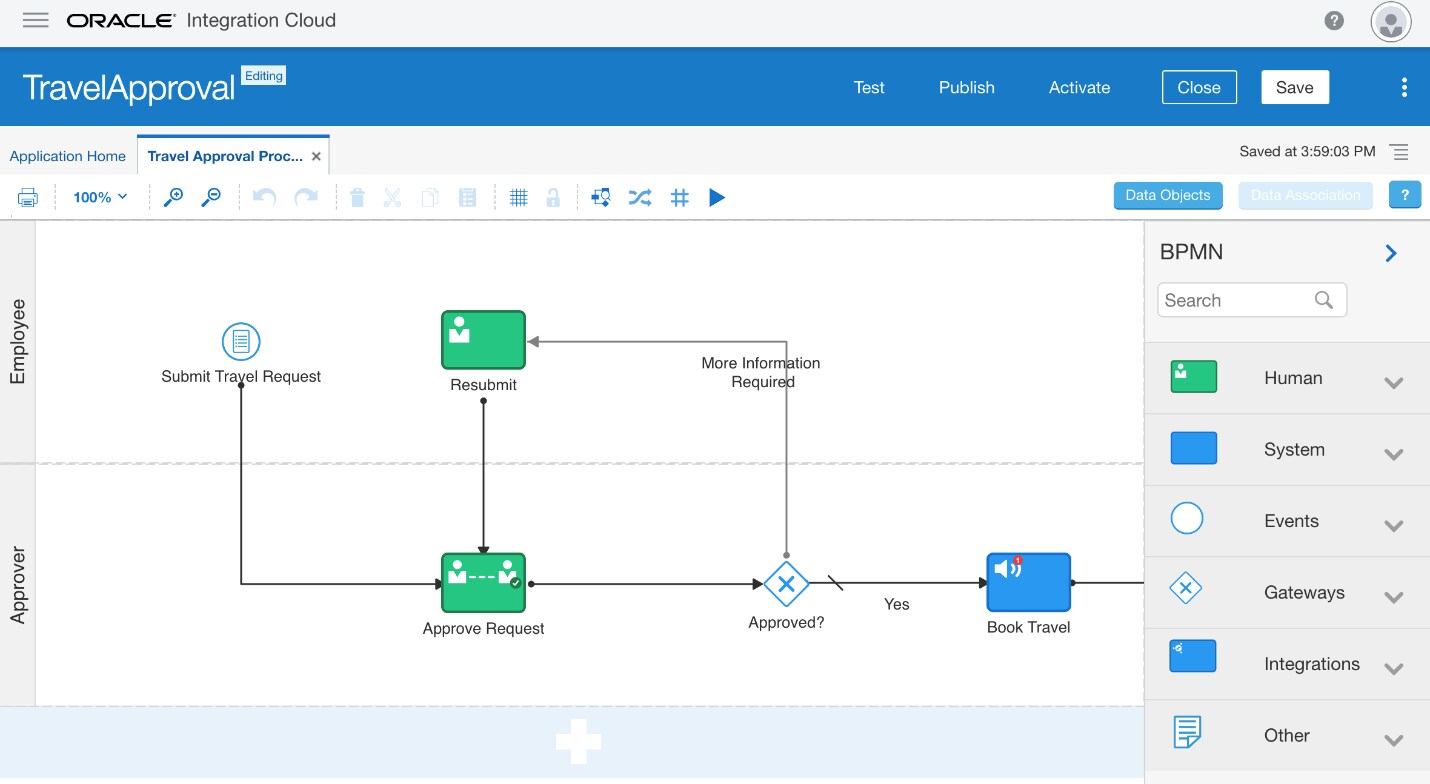Select the Integrations palette icon
This screenshot has height=784, width=1430.
pos(1193,656)
